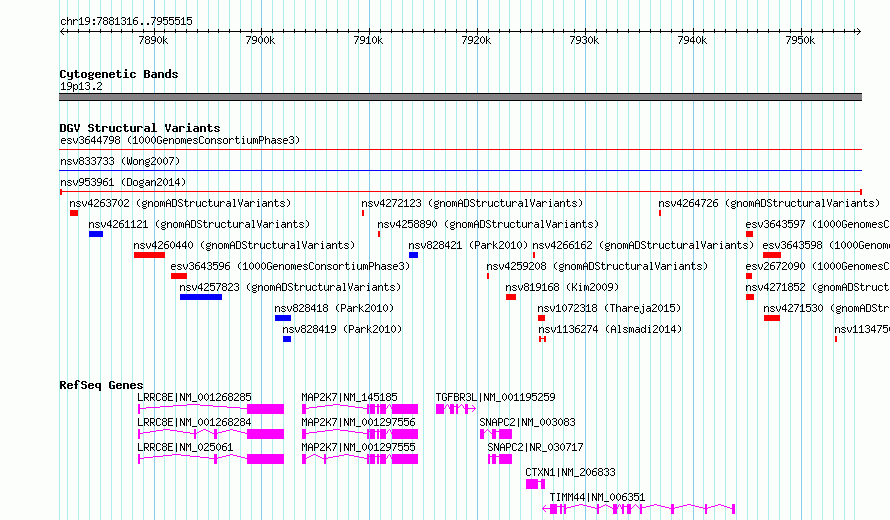Click the 7940k ruler position

pyautogui.click(x=692, y=40)
